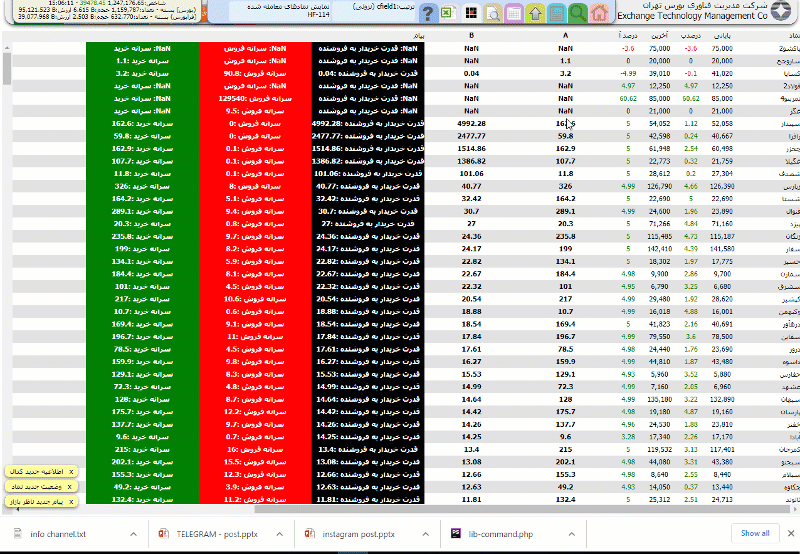Image resolution: width=800 pixels, height=554 pixels.
Task: Expand options for lib-command.php download
Action: tap(571, 534)
